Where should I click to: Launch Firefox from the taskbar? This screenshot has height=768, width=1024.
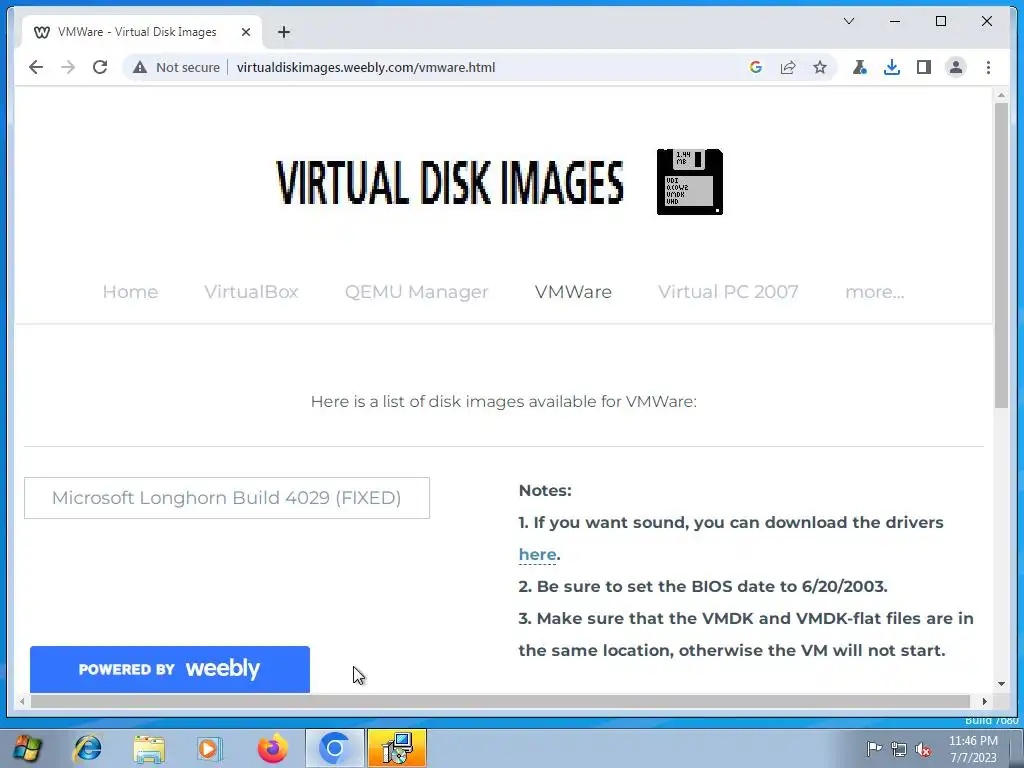point(272,748)
